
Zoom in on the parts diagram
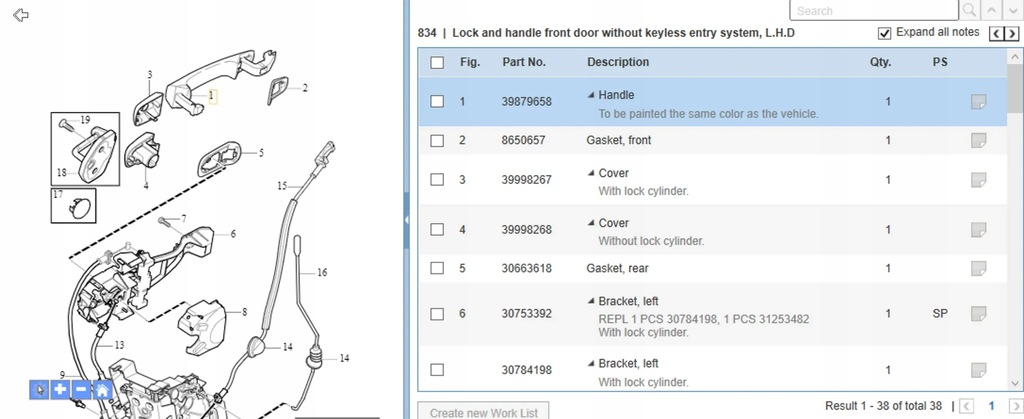coord(60,390)
